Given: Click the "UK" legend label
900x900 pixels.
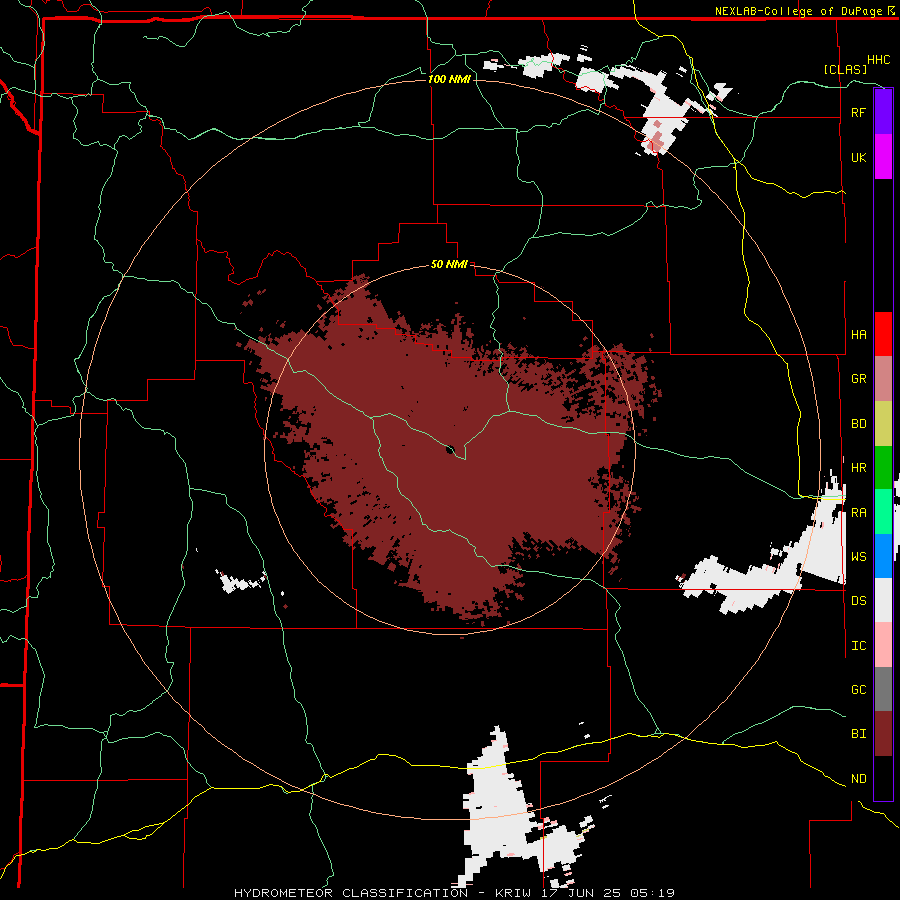Looking at the screenshot, I should (858, 157).
